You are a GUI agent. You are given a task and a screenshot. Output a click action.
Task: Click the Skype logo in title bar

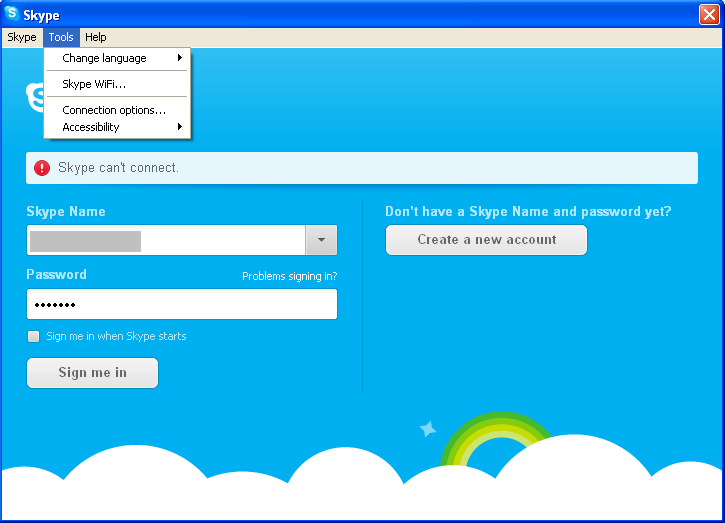[x=12, y=13]
